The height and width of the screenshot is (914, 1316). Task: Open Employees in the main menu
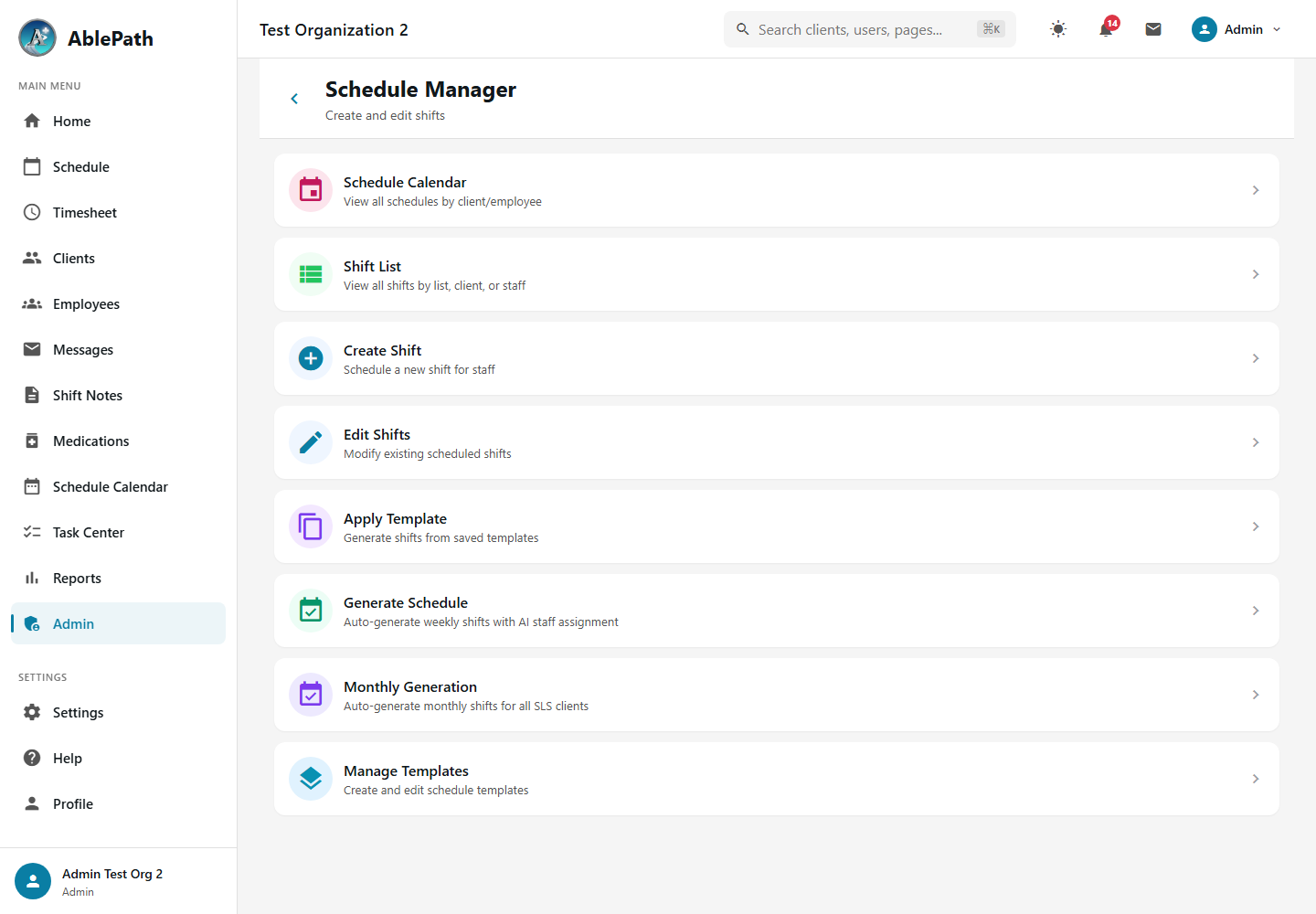118,303
